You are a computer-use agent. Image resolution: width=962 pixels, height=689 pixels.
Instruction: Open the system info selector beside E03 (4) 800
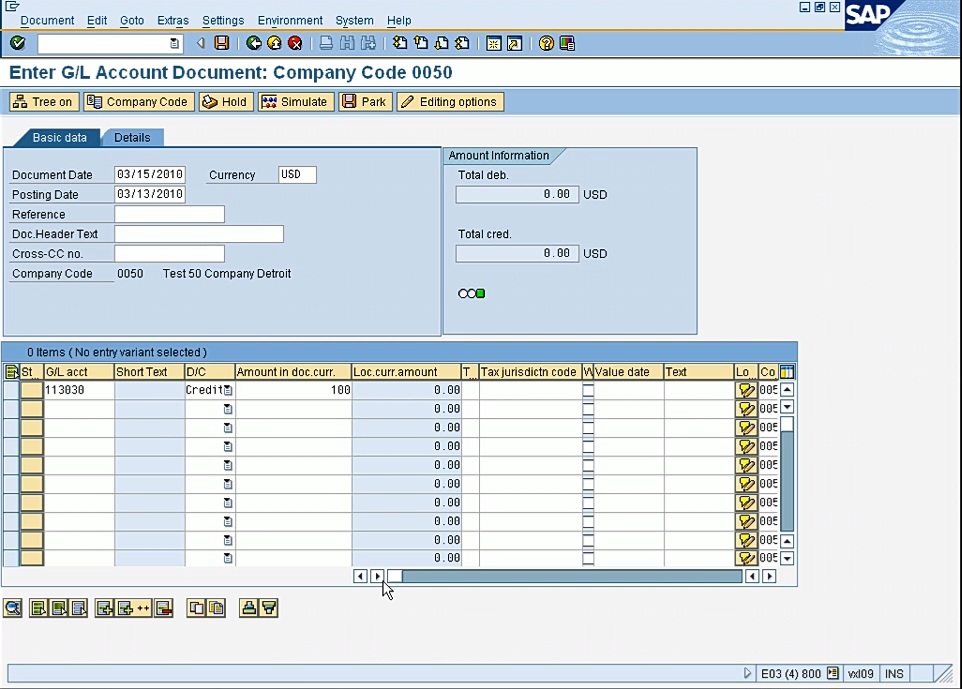point(833,673)
